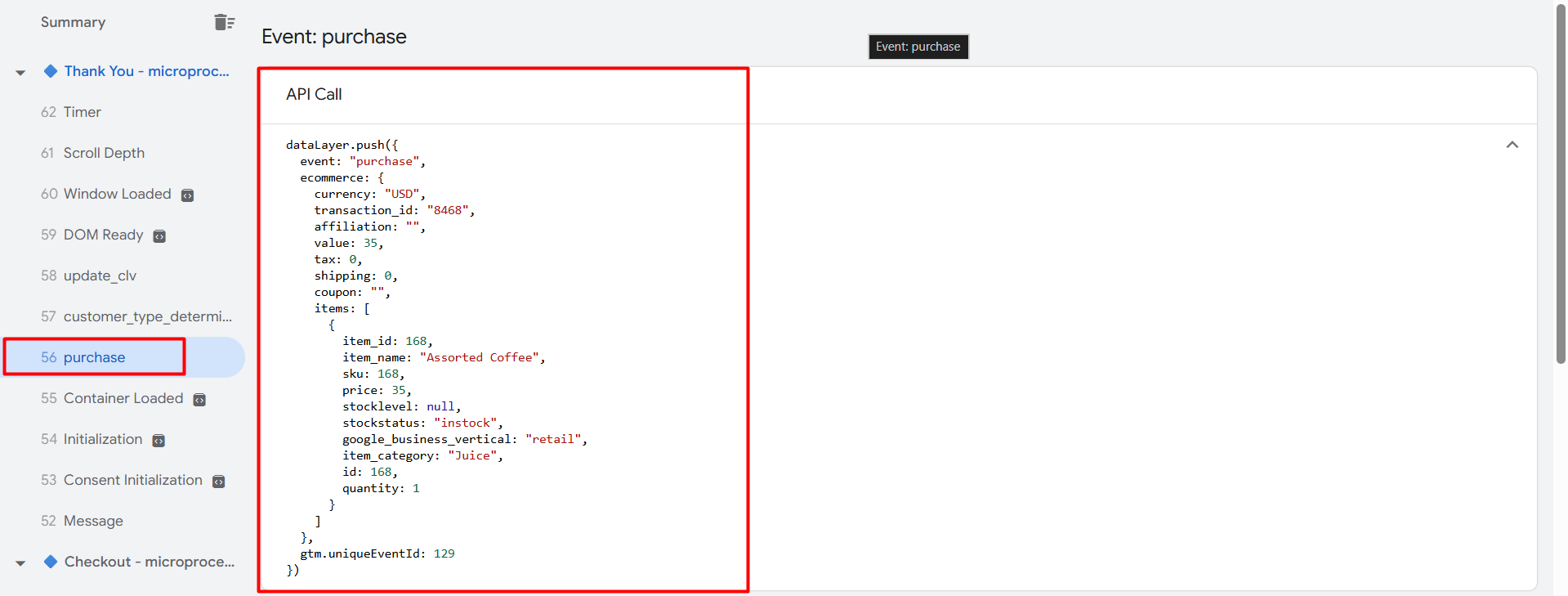Select the 57 customer_type_determi... event
Viewport: 1568px width, 596px height.
[147, 316]
